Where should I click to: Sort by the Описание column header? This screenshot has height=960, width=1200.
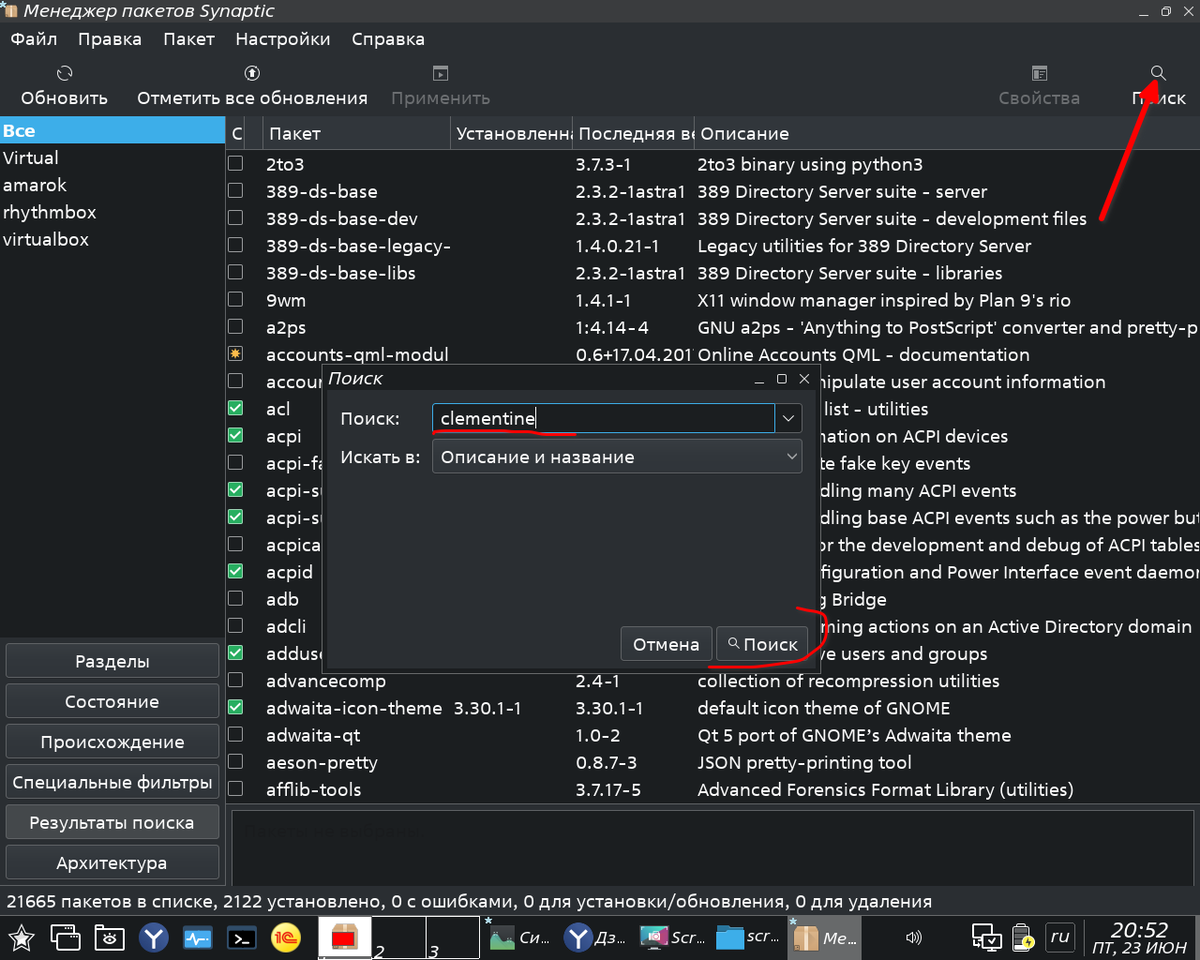[x=946, y=133]
